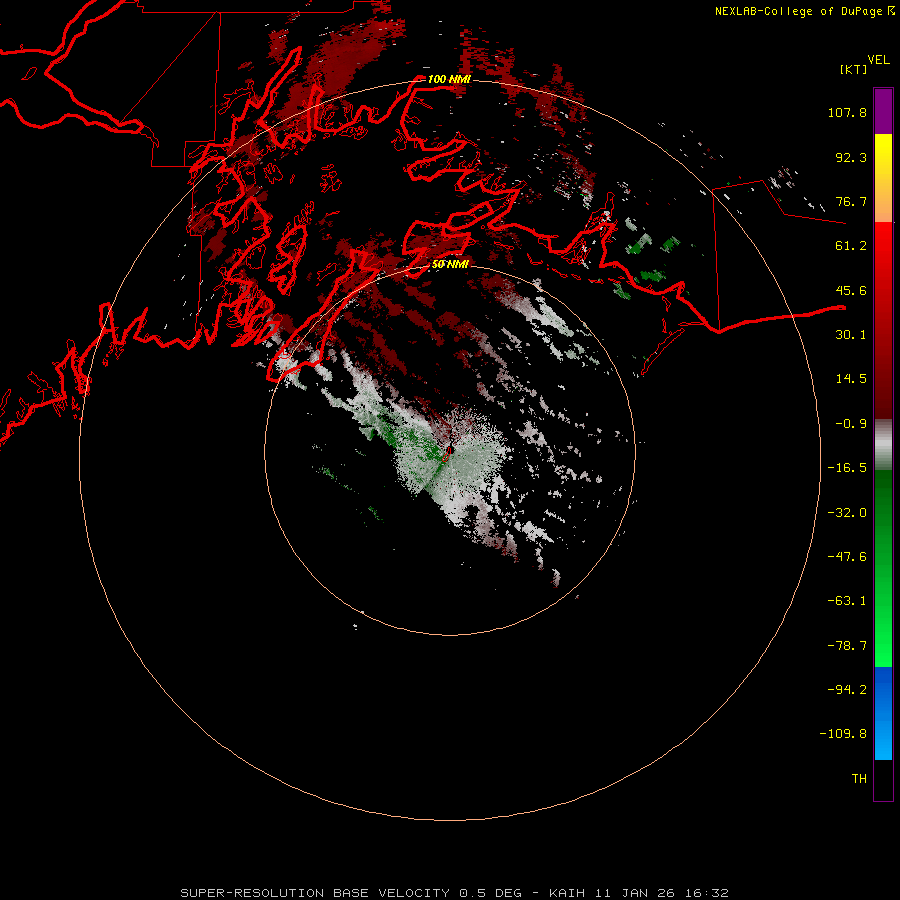900x900 pixels.
Task: Select the 107.8 legend value
Action: (847, 112)
